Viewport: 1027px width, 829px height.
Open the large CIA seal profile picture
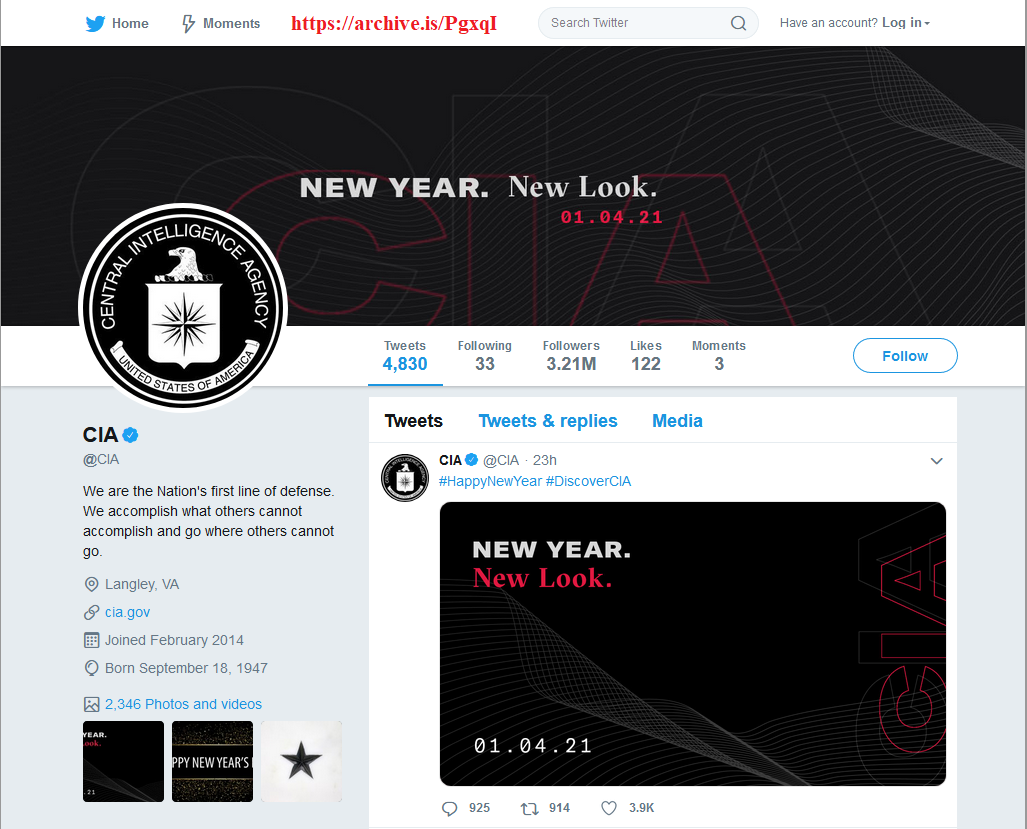(x=183, y=307)
